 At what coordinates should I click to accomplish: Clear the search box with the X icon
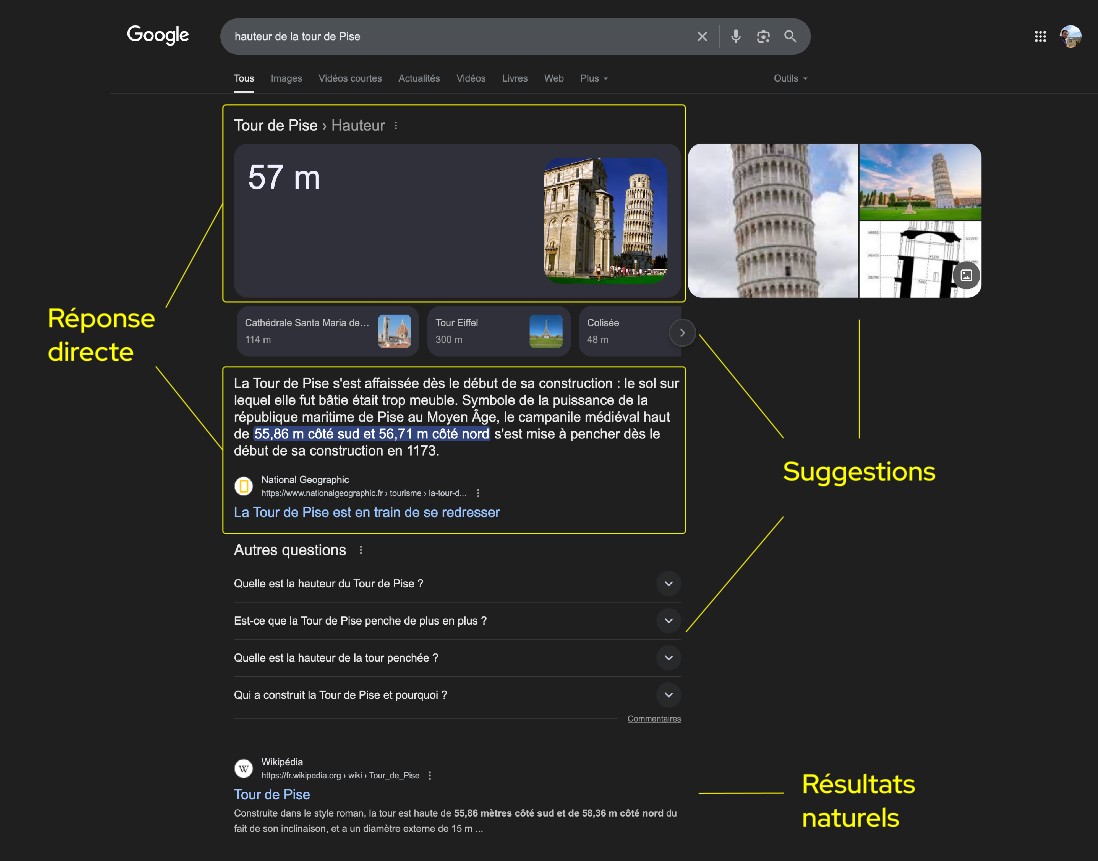(x=702, y=37)
